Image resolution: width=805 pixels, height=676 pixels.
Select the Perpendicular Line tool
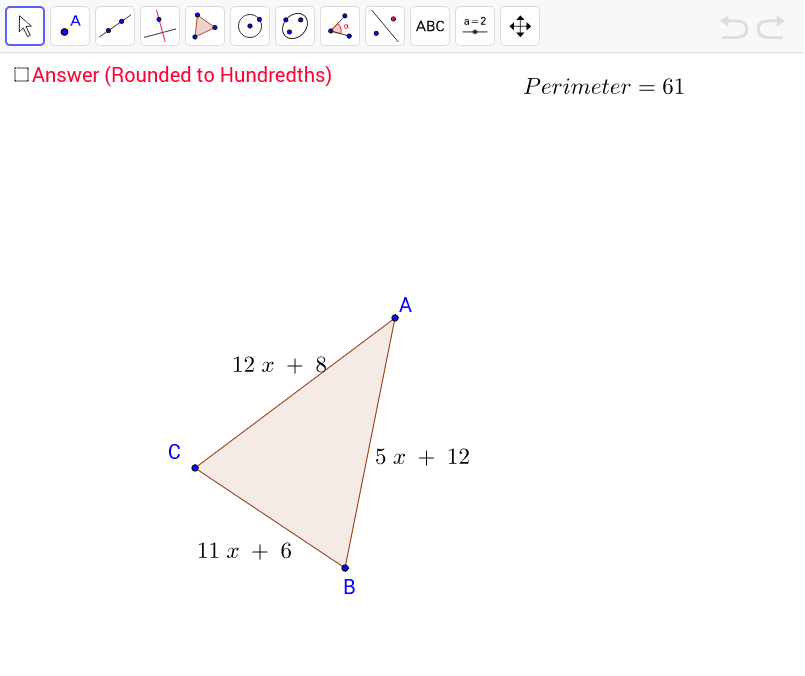tap(160, 26)
